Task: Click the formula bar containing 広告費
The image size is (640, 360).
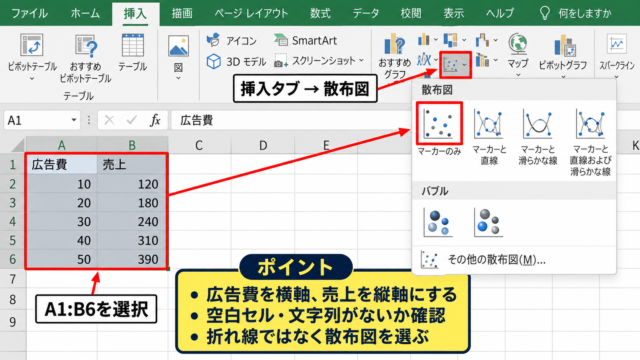Action: (292, 120)
